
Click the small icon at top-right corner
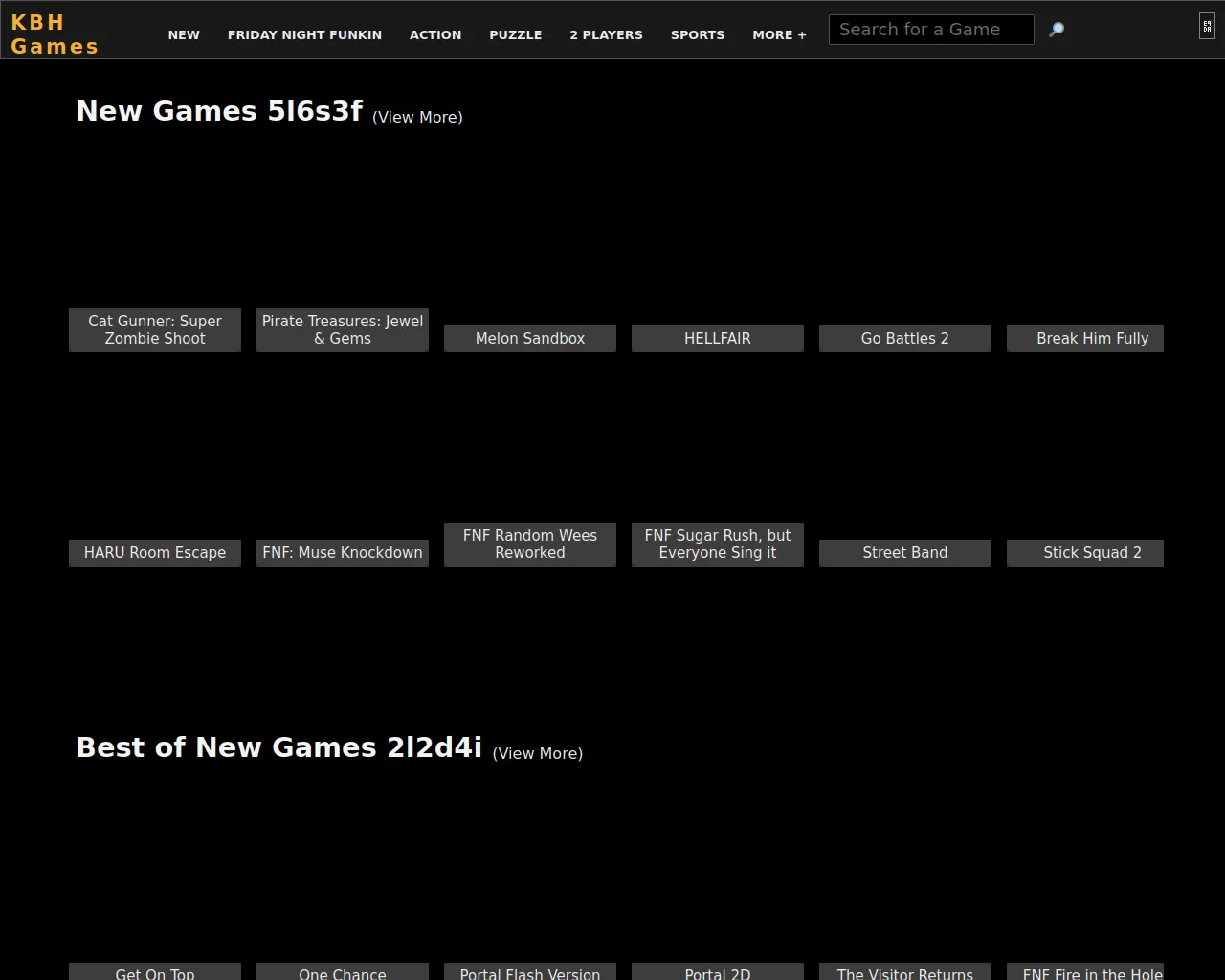1207,27
